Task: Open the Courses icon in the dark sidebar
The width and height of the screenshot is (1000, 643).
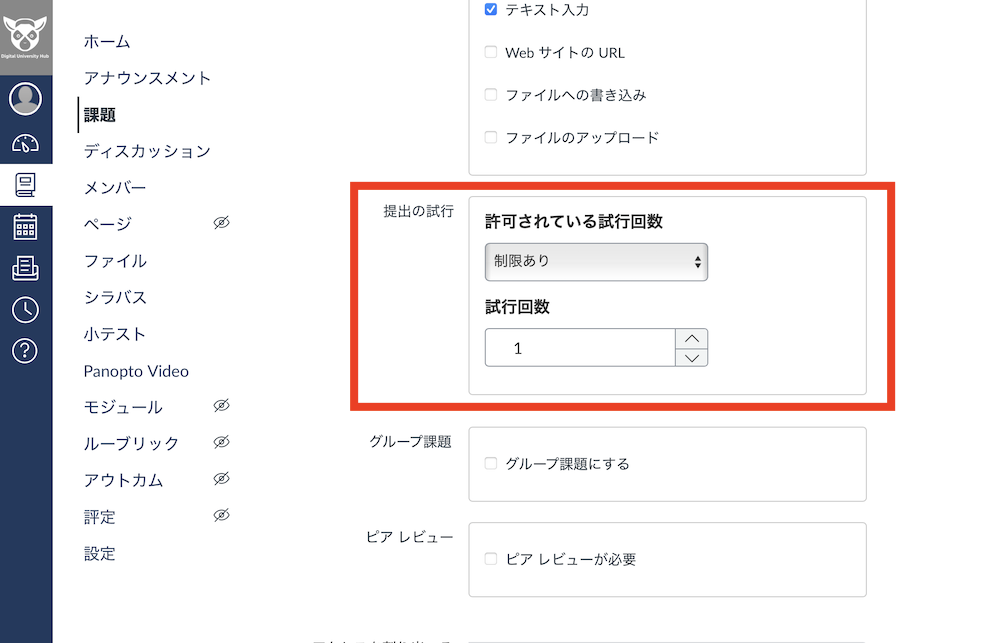Action: [x=25, y=184]
